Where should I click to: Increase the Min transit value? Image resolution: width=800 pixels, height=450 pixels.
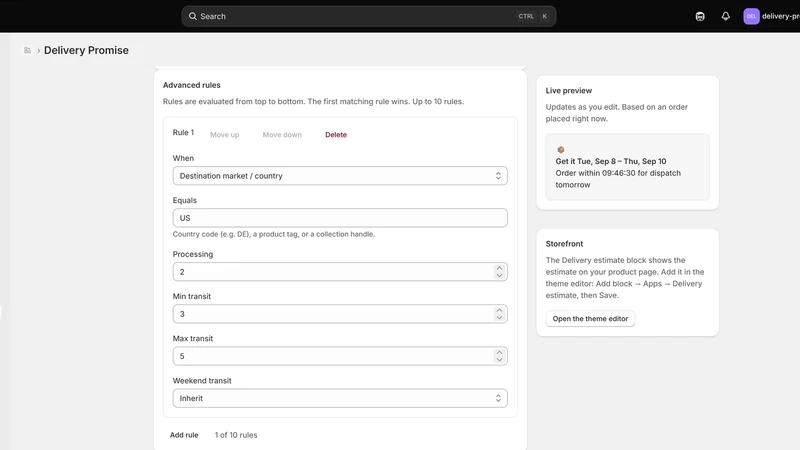click(x=499, y=310)
